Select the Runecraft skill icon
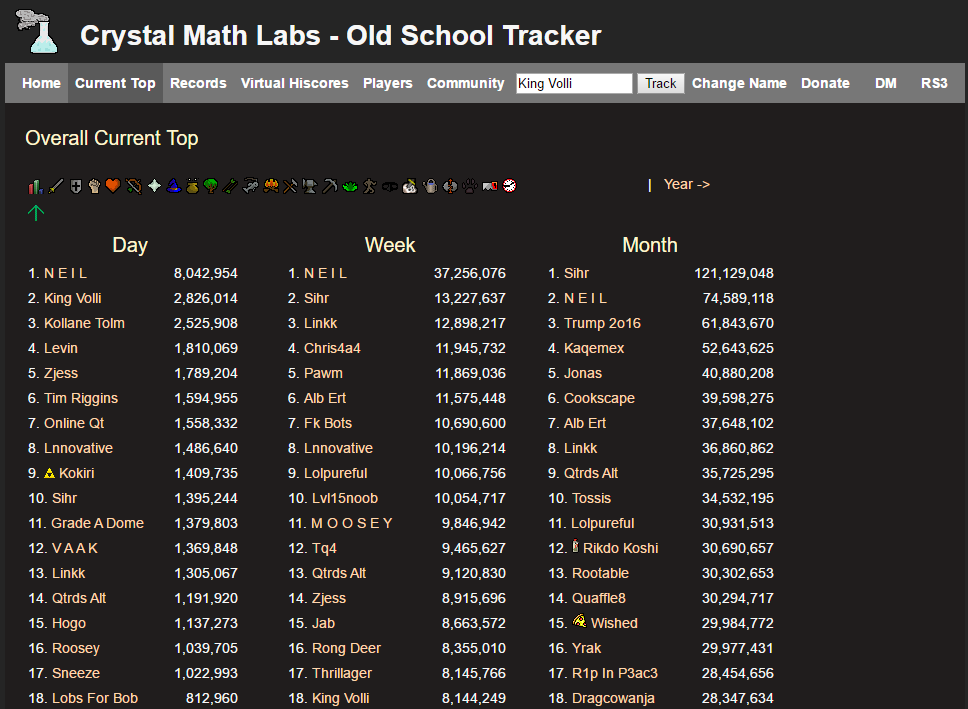Screen dimensions: 968x709 451,186
